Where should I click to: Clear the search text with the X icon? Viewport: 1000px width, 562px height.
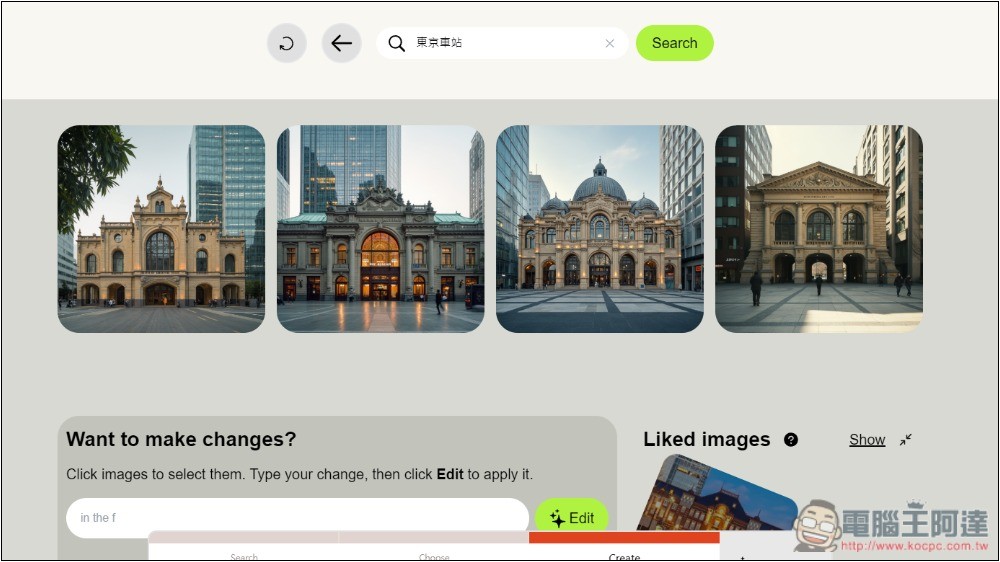pyautogui.click(x=610, y=44)
